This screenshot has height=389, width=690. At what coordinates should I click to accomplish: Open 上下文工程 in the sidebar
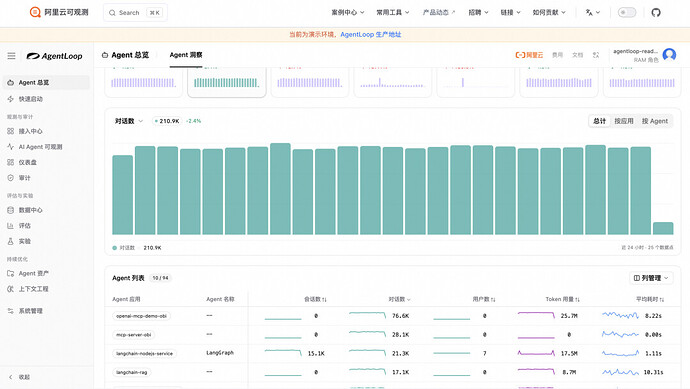tap(46, 289)
